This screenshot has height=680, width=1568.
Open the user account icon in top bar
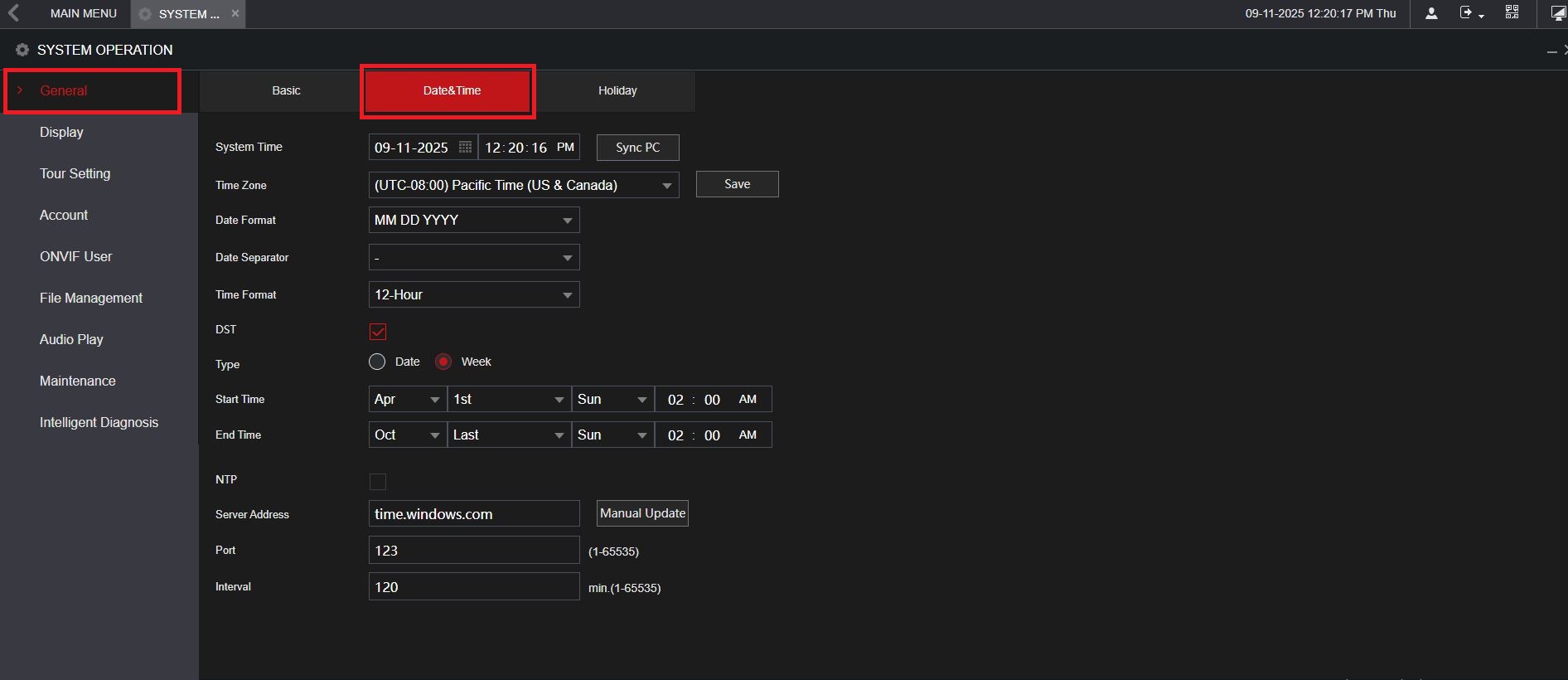point(1431,13)
